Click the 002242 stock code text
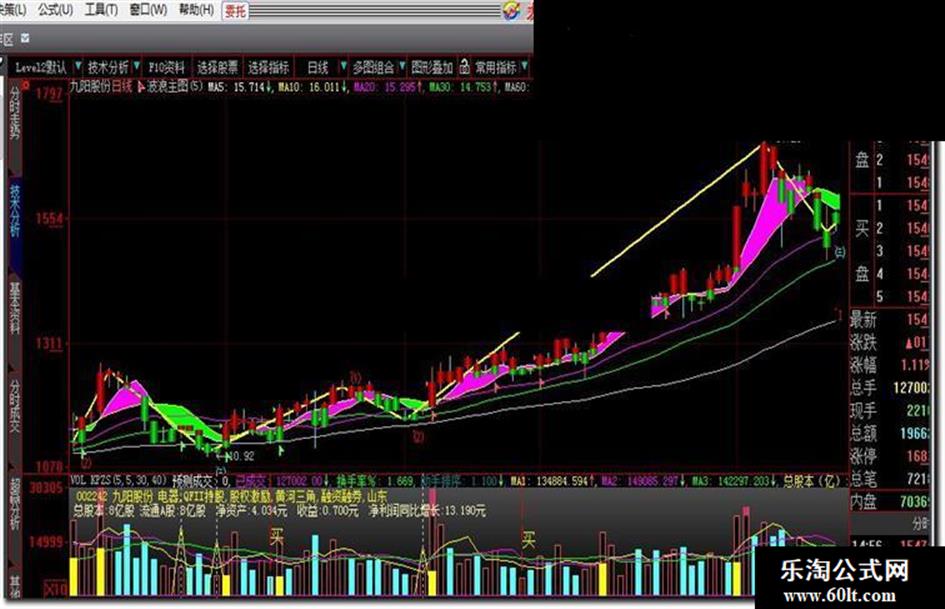 91,496
